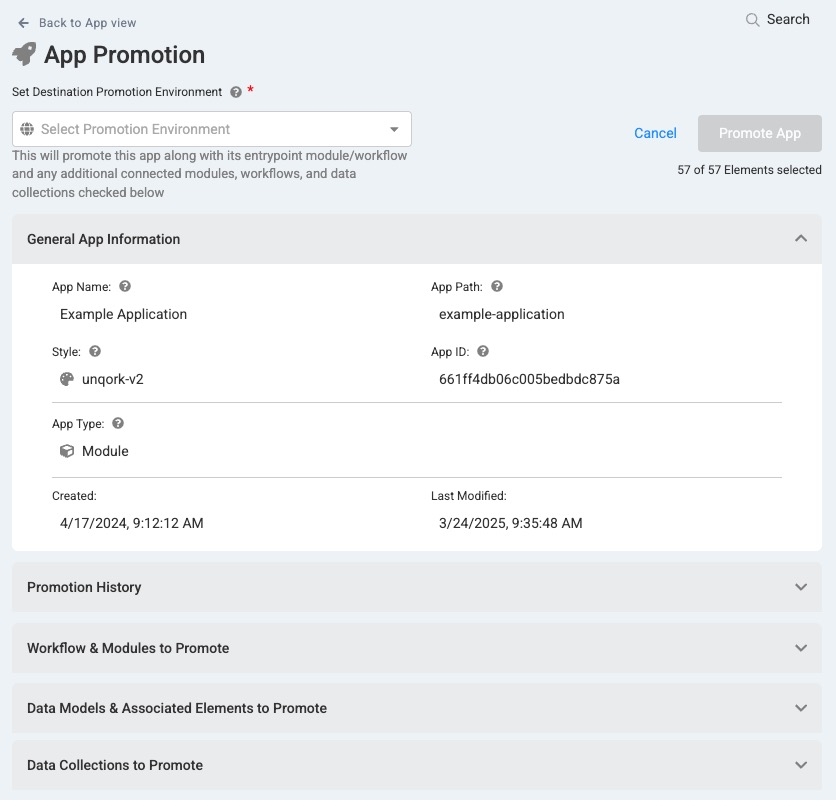The width and height of the screenshot is (836, 806).
Task: Click the Data Models & Associated Elements title
Action: coord(177,708)
